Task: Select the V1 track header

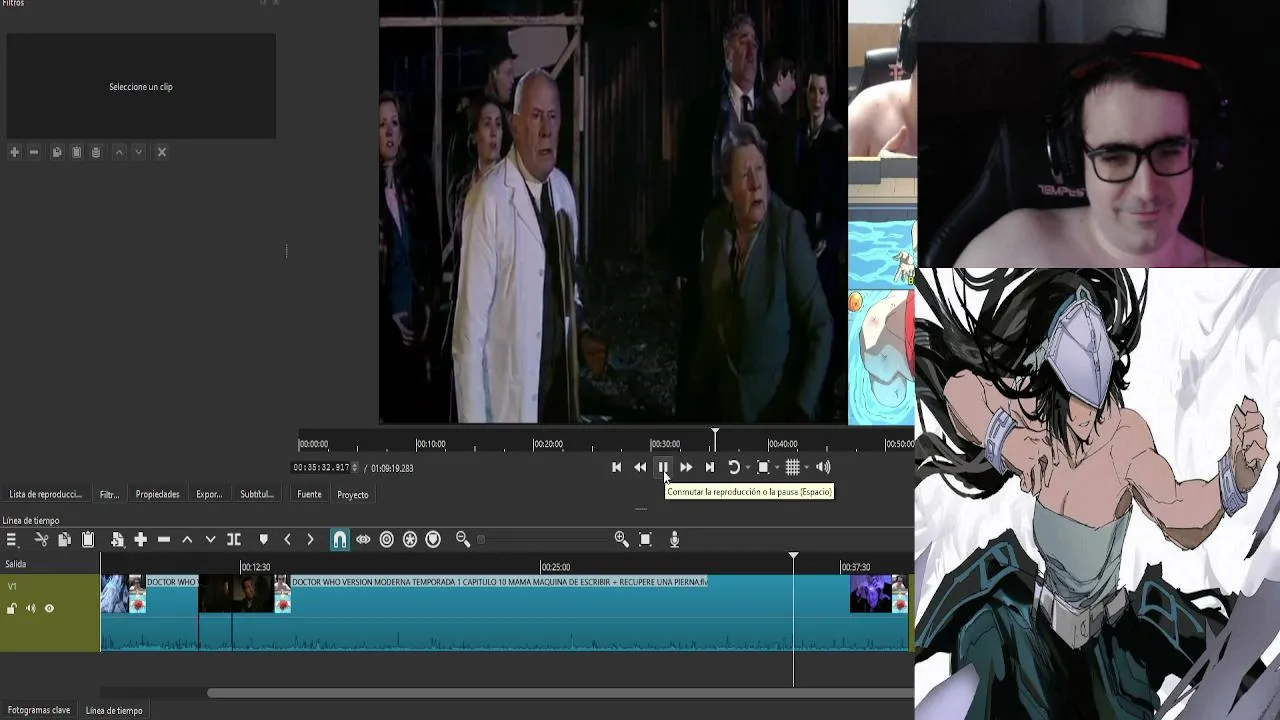Action: click(x=50, y=612)
